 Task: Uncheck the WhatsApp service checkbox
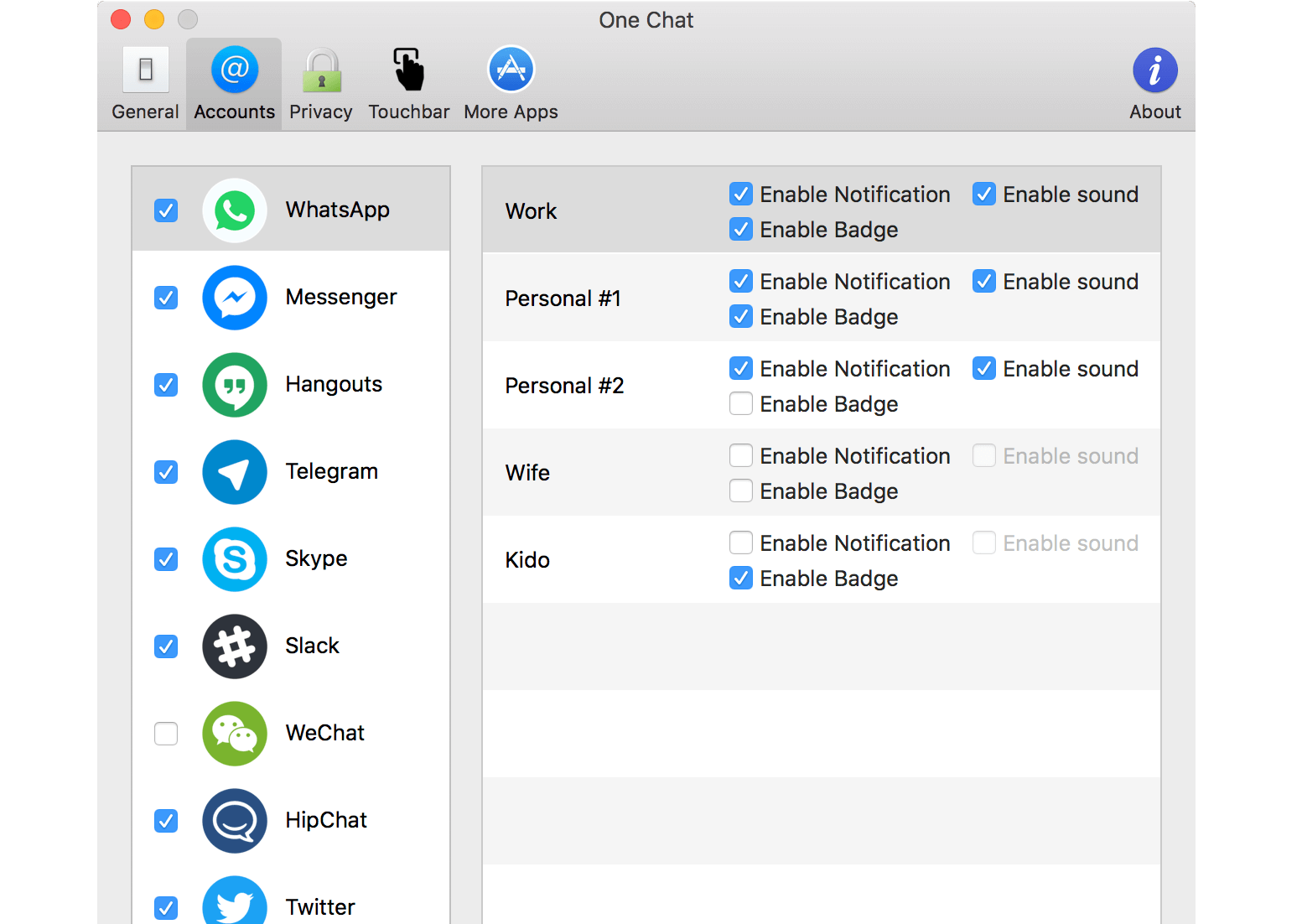point(166,210)
